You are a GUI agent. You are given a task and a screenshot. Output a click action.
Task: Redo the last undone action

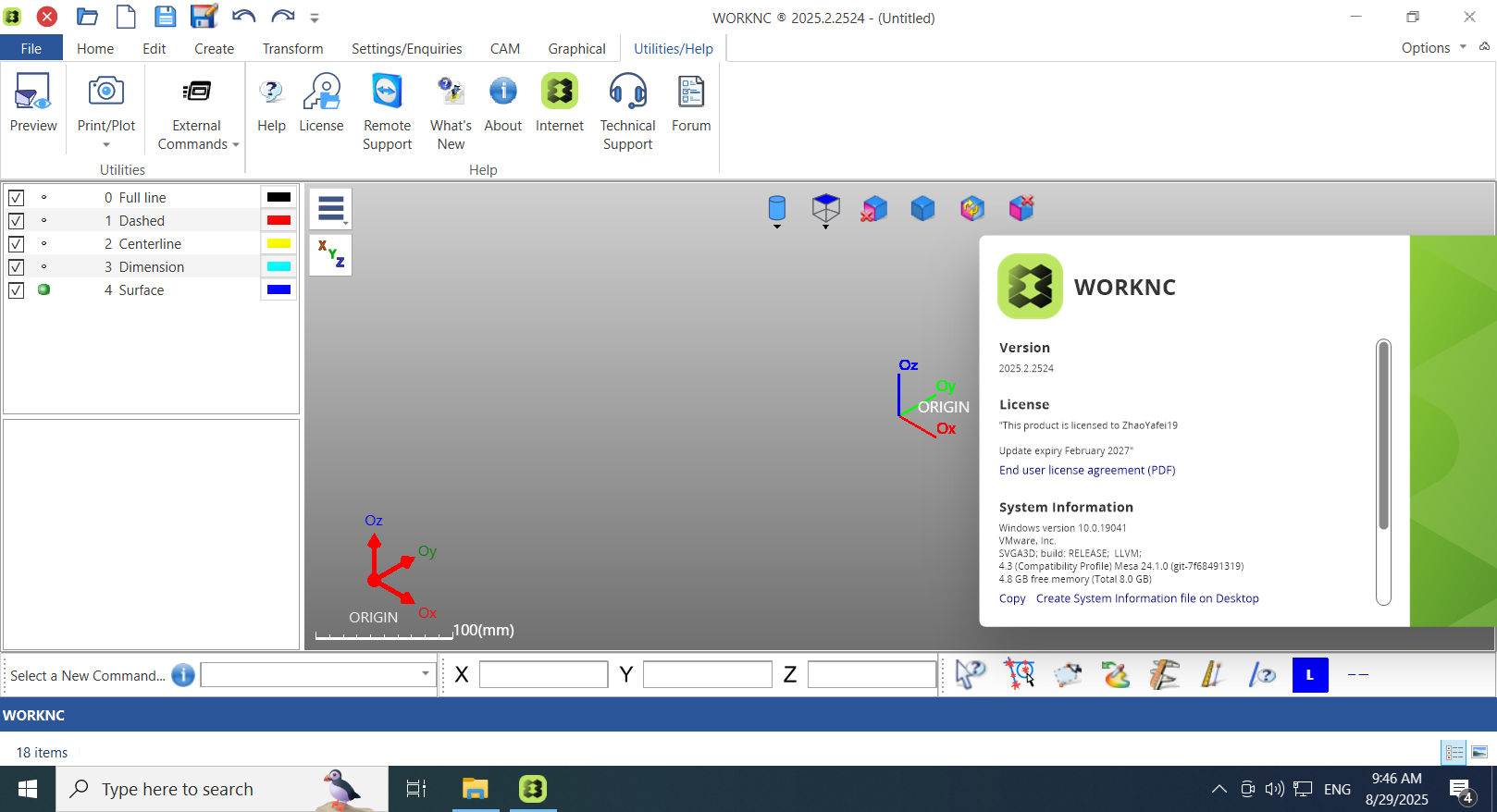282,17
